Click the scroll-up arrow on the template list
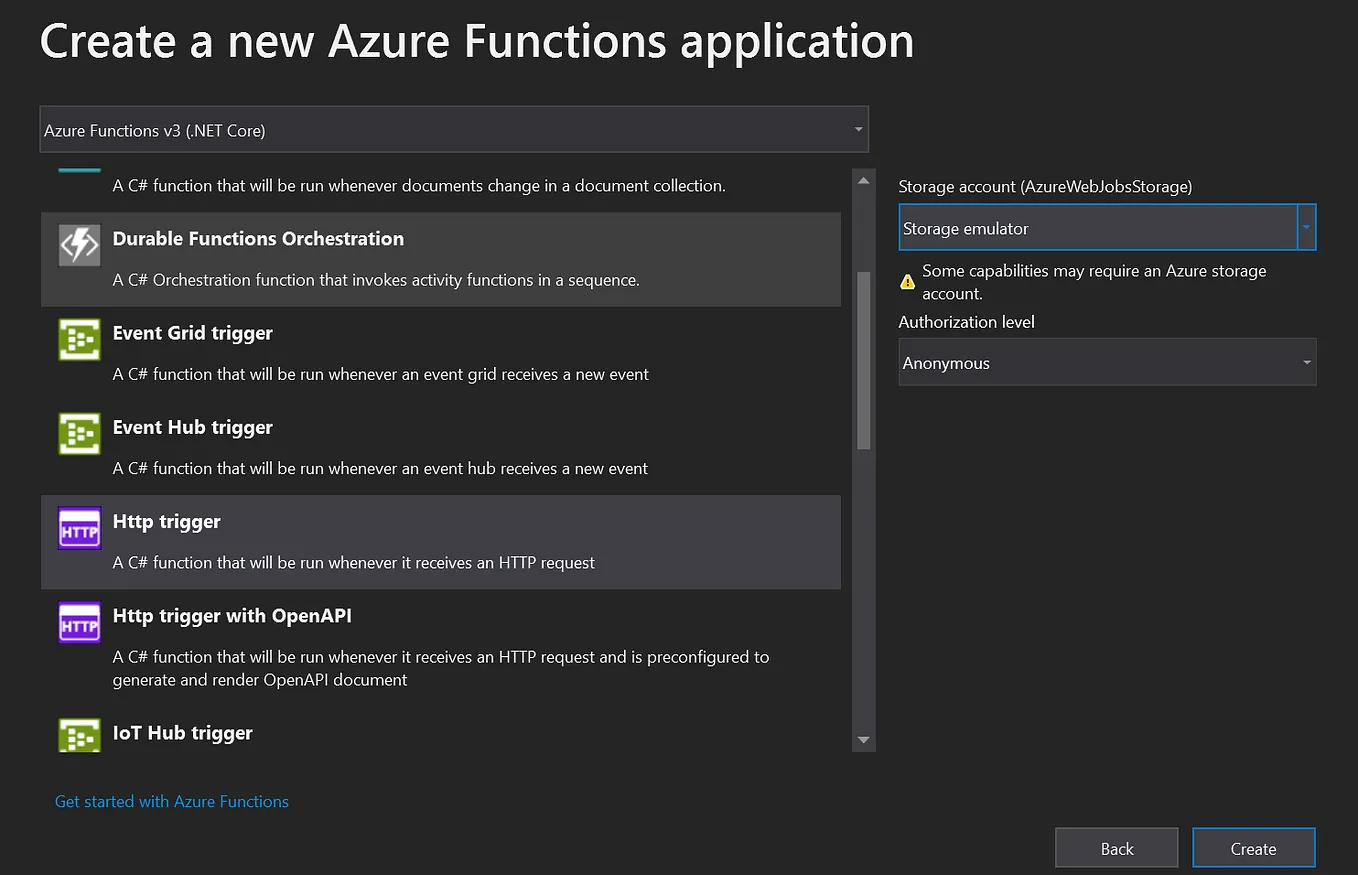Viewport: 1358px width, 875px height. click(862, 179)
